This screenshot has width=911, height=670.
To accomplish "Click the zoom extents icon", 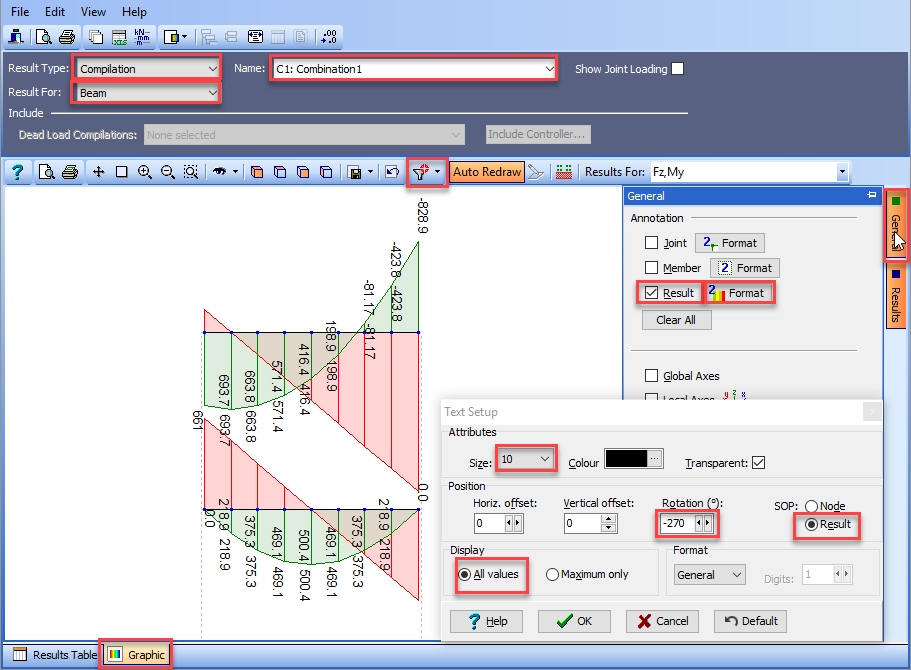I will point(191,172).
